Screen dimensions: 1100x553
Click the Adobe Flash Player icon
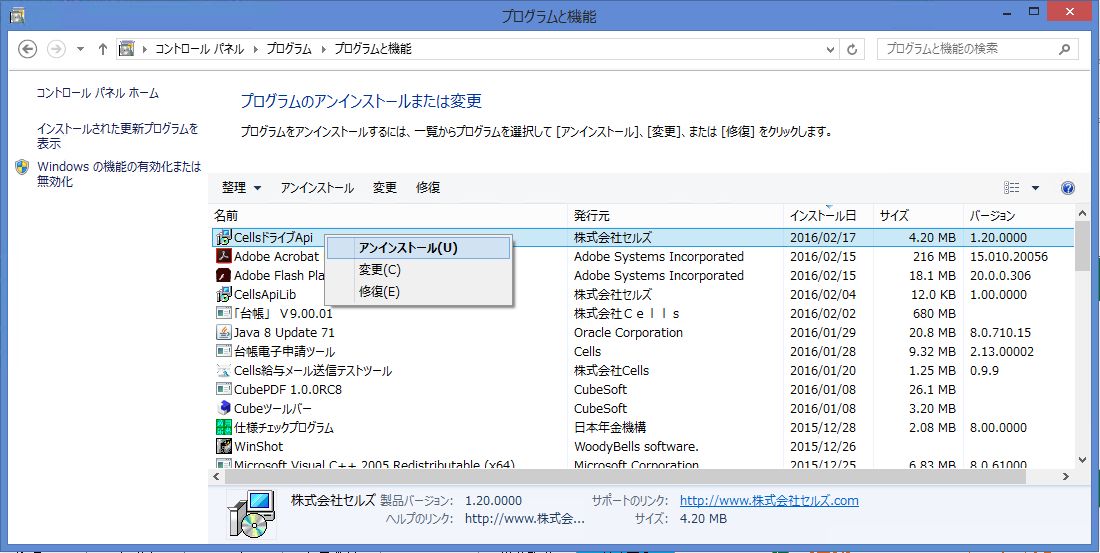coord(224,275)
